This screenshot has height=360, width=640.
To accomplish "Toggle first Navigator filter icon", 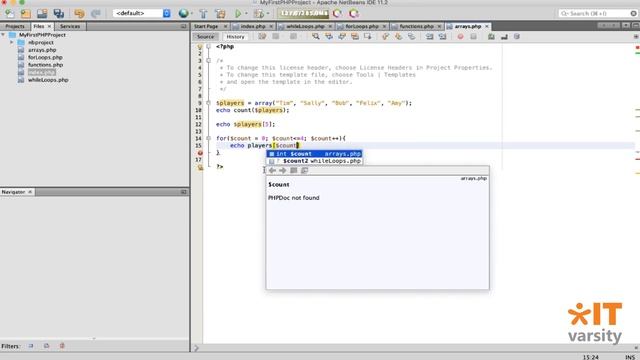I will click(x=31, y=346).
